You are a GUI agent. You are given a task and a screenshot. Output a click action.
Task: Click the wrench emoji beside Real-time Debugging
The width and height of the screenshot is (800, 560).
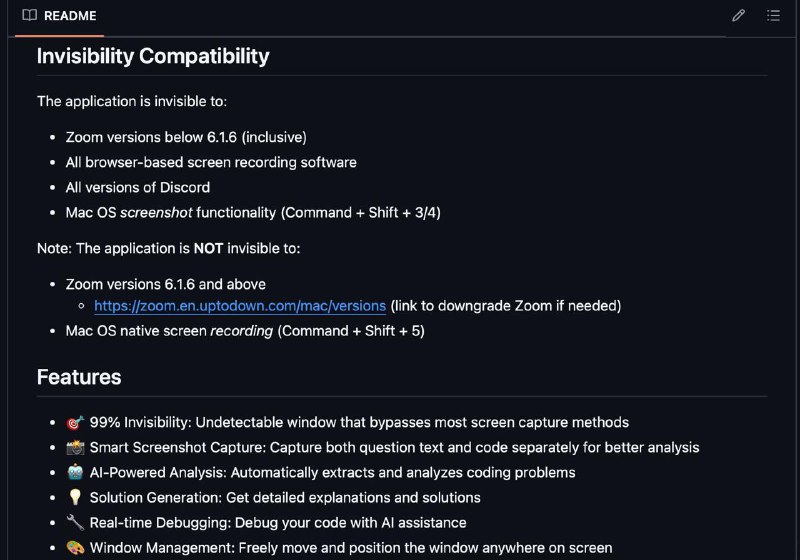point(75,522)
